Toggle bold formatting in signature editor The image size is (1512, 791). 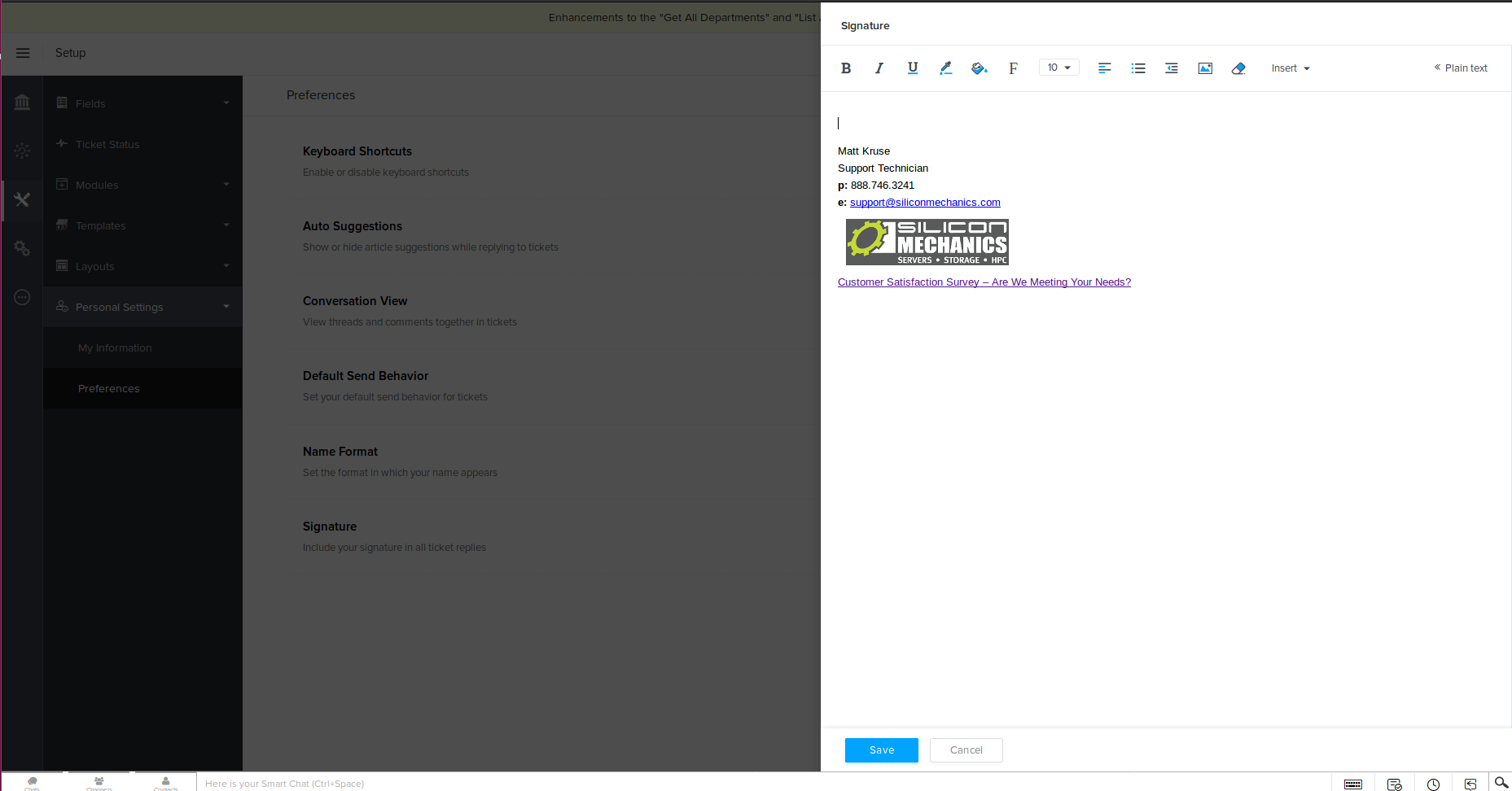(846, 68)
